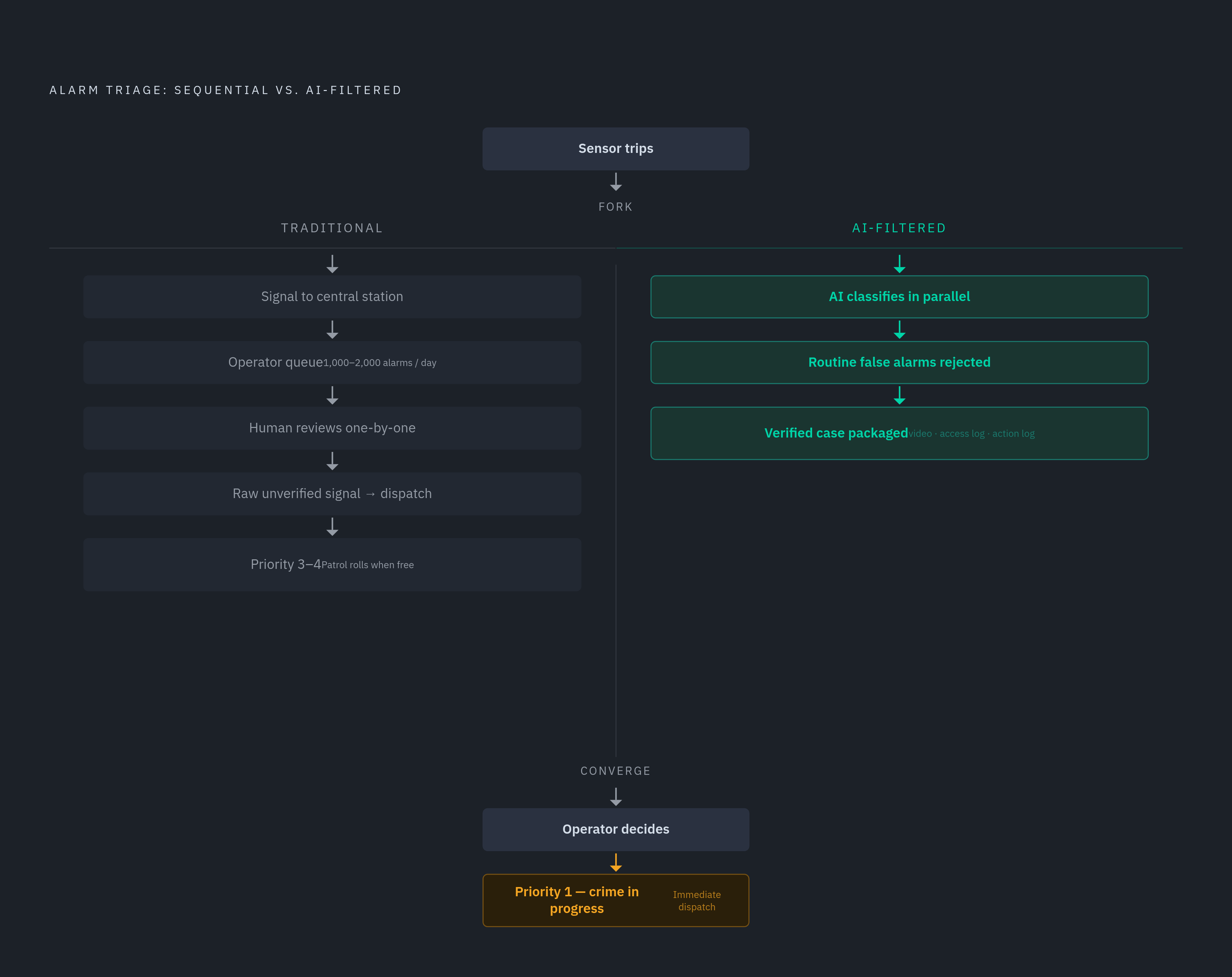This screenshot has height=977, width=1232.
Task: Click the arrow above Signal to central station
Action: pyautogui.click(x=332, y=264)
